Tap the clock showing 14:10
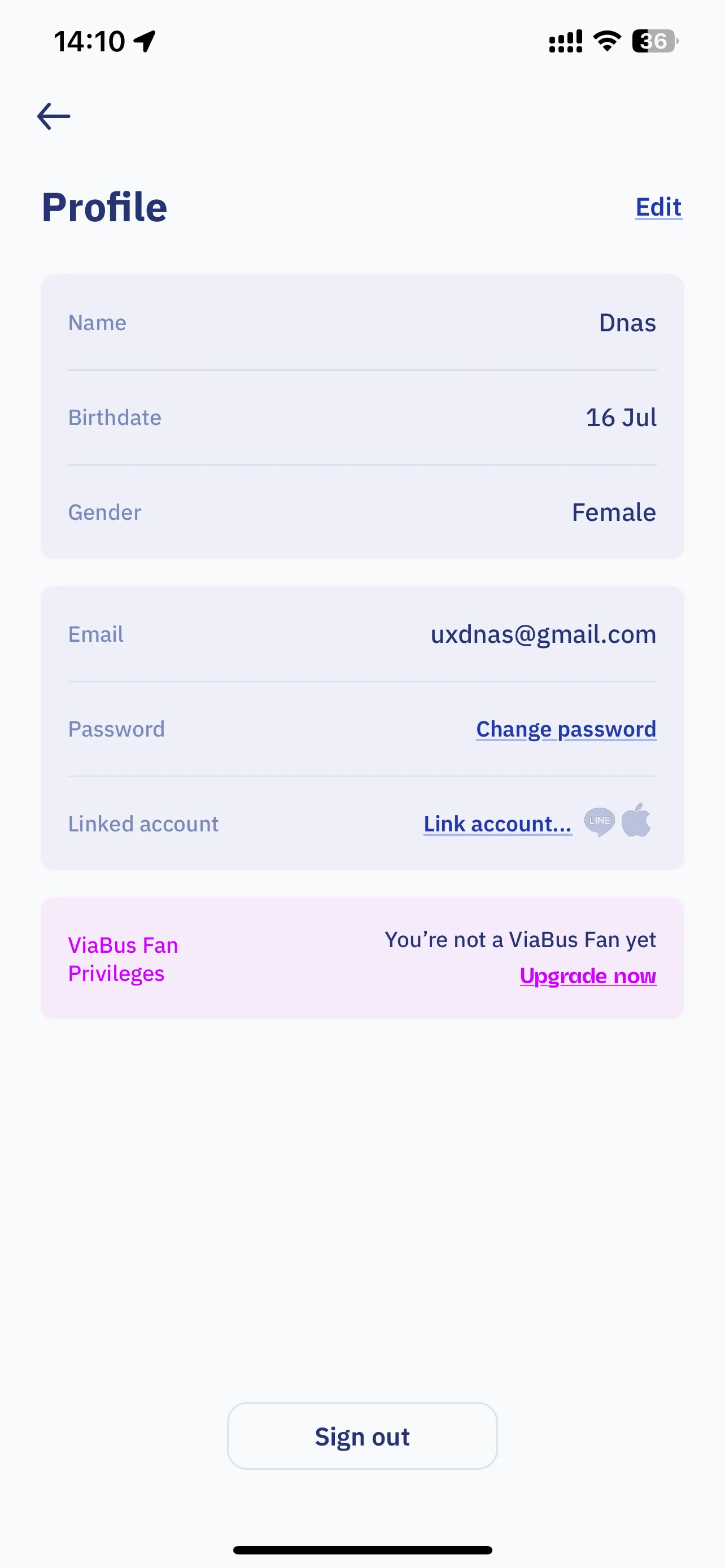725x1568 pixels. (89, 41)
